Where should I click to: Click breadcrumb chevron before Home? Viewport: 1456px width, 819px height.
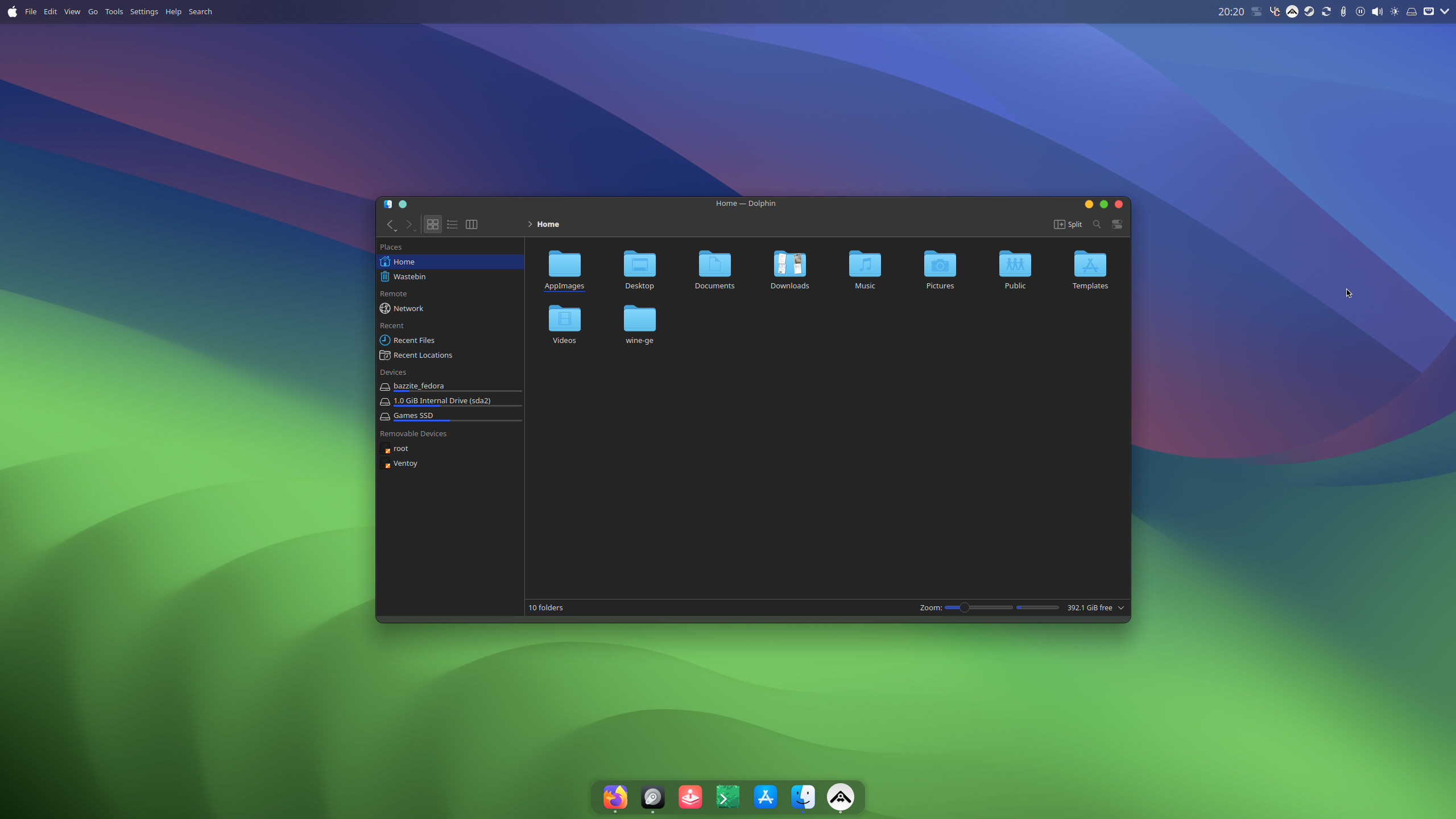[x=530, y=224]
